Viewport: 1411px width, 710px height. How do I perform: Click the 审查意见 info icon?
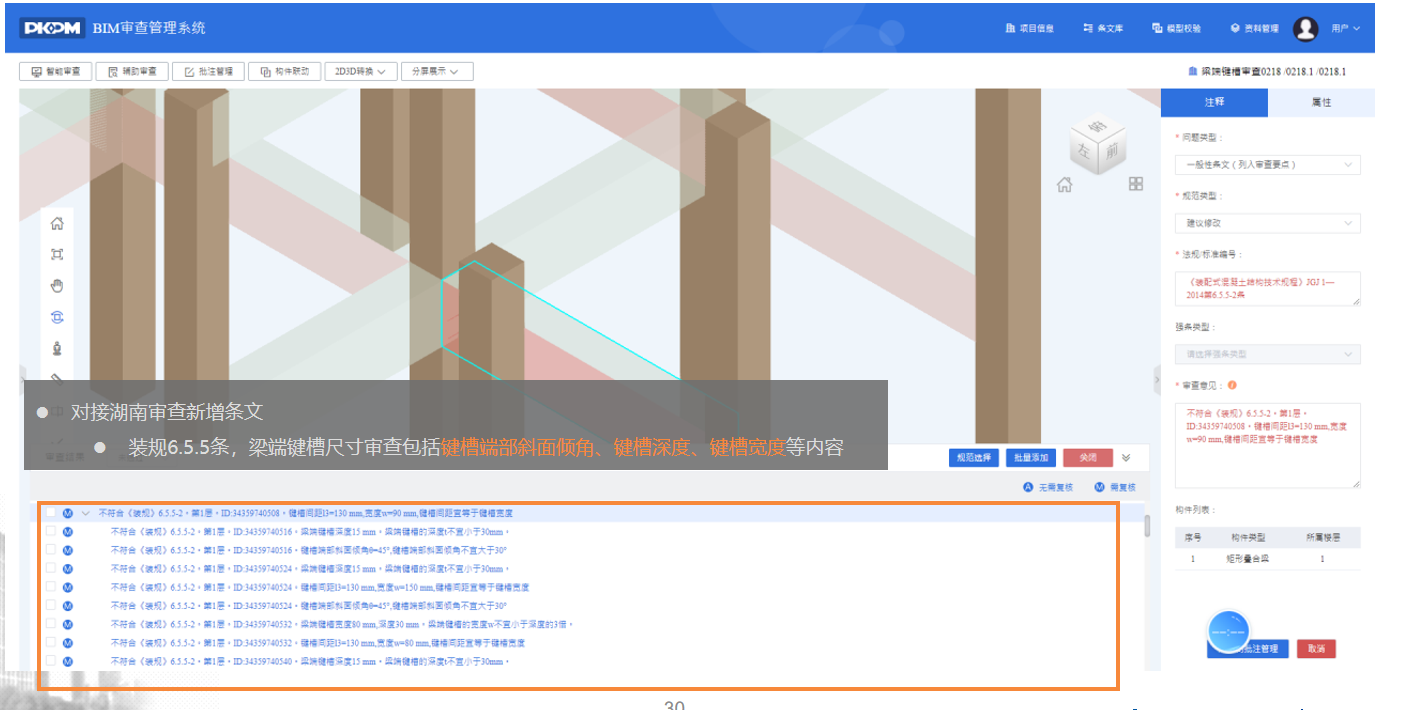pyautogui.click(x=1232, y=385)
